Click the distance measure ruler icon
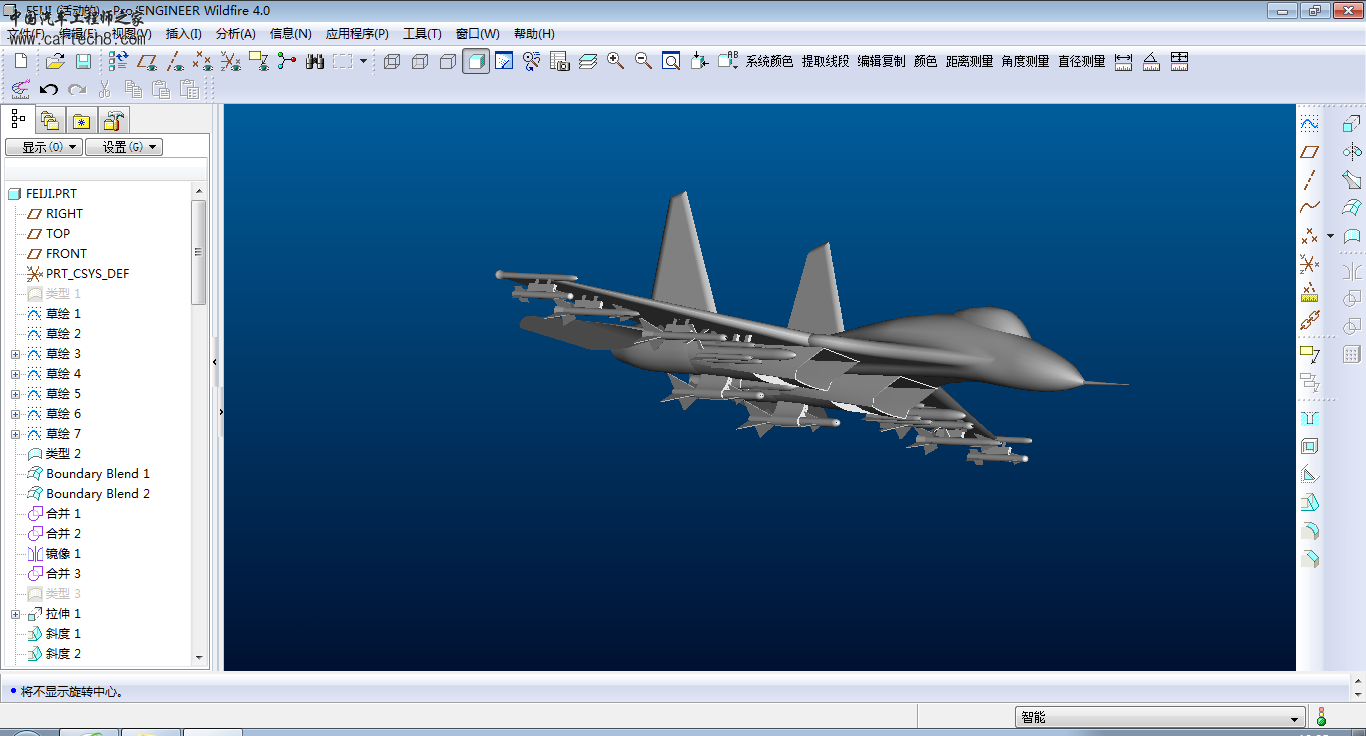This screenshot has width=1366, height=736. click(x=1123, y=62)
